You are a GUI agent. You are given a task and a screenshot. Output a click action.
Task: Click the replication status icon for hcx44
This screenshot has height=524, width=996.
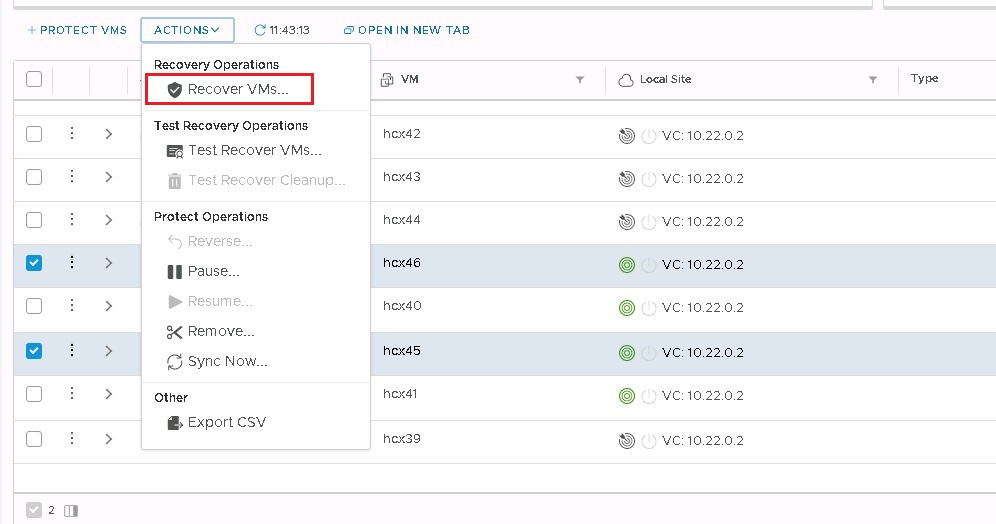626,222
